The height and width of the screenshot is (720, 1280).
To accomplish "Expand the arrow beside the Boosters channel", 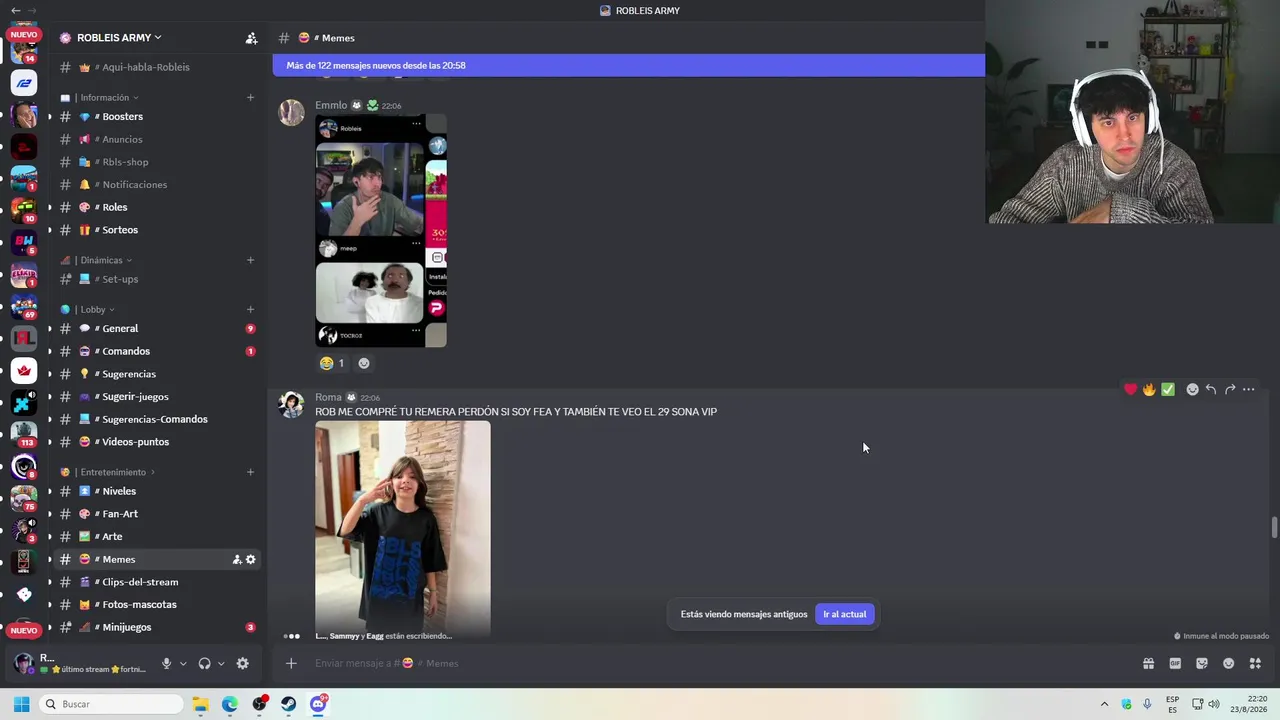I will click(x=50, y=117).
